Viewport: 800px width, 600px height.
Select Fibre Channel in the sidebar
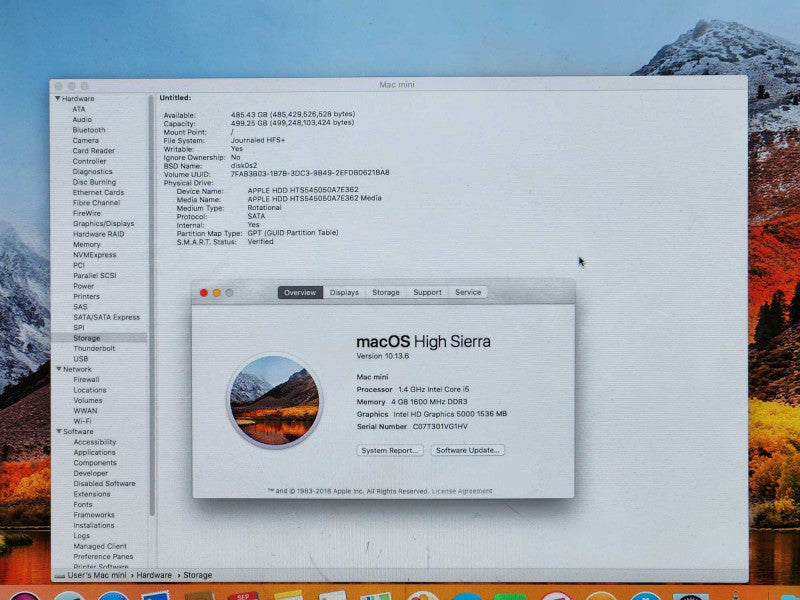pos(96,203)
